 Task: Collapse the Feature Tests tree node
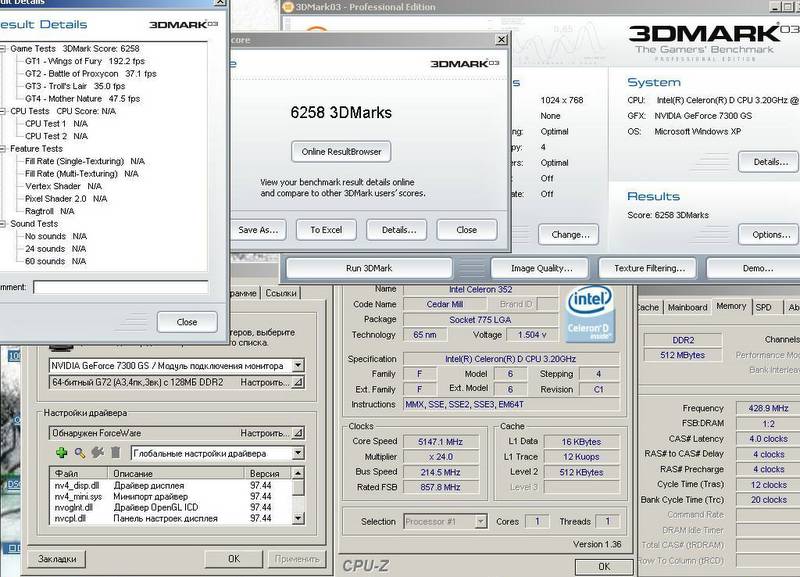point(3,148)
